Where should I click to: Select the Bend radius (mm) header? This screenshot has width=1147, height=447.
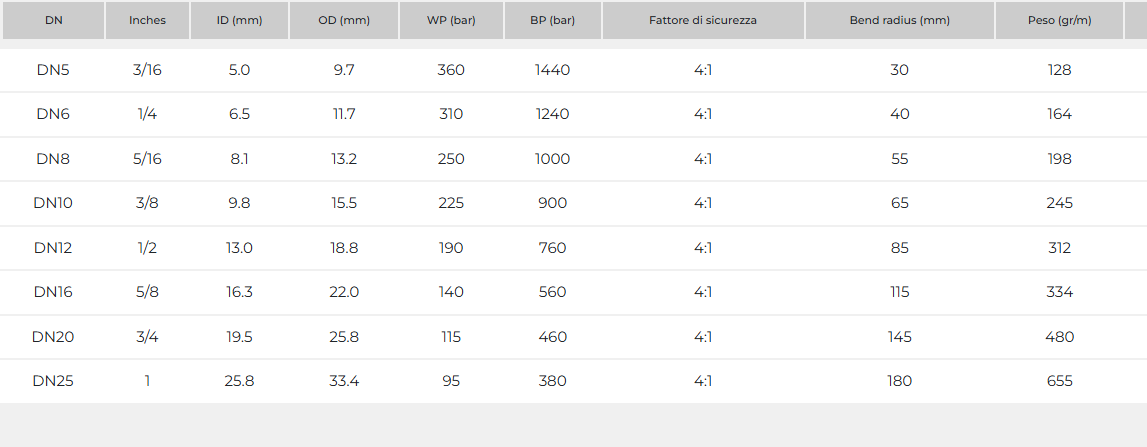click(899, 20)
